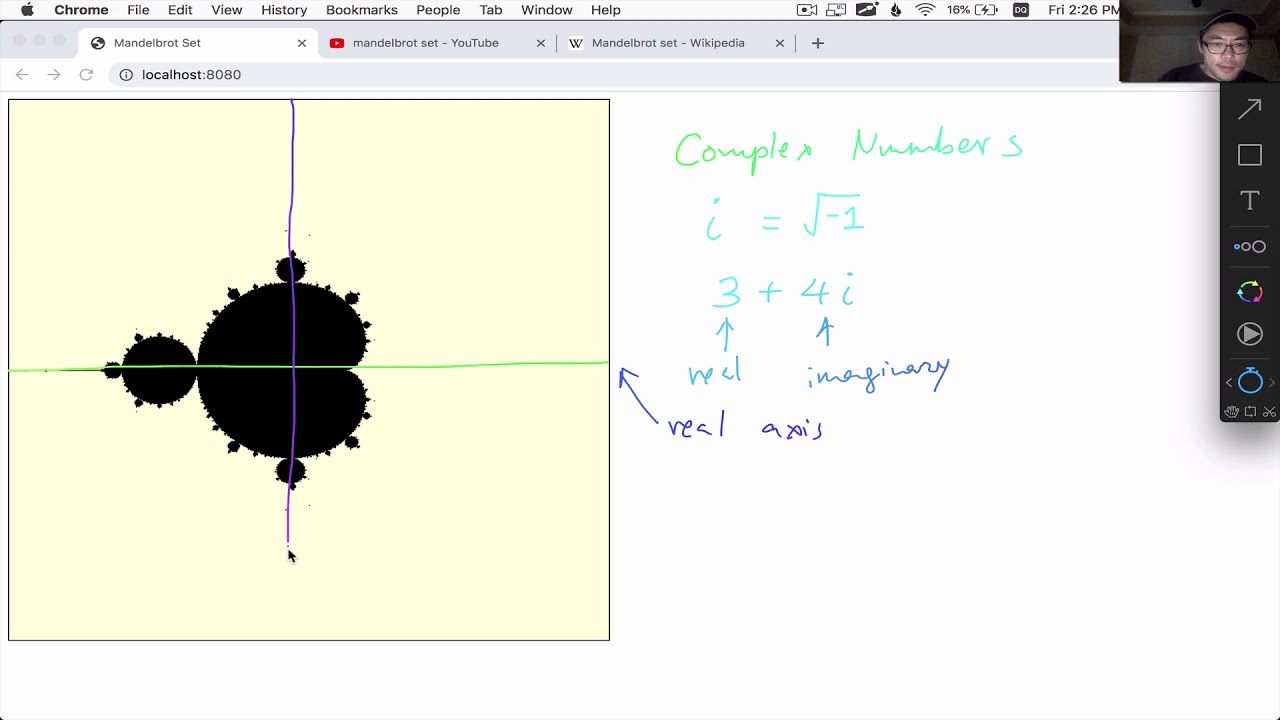Reload the localhost page
The width and height of the screenshot is (1280, 720).
pos(86,74)
